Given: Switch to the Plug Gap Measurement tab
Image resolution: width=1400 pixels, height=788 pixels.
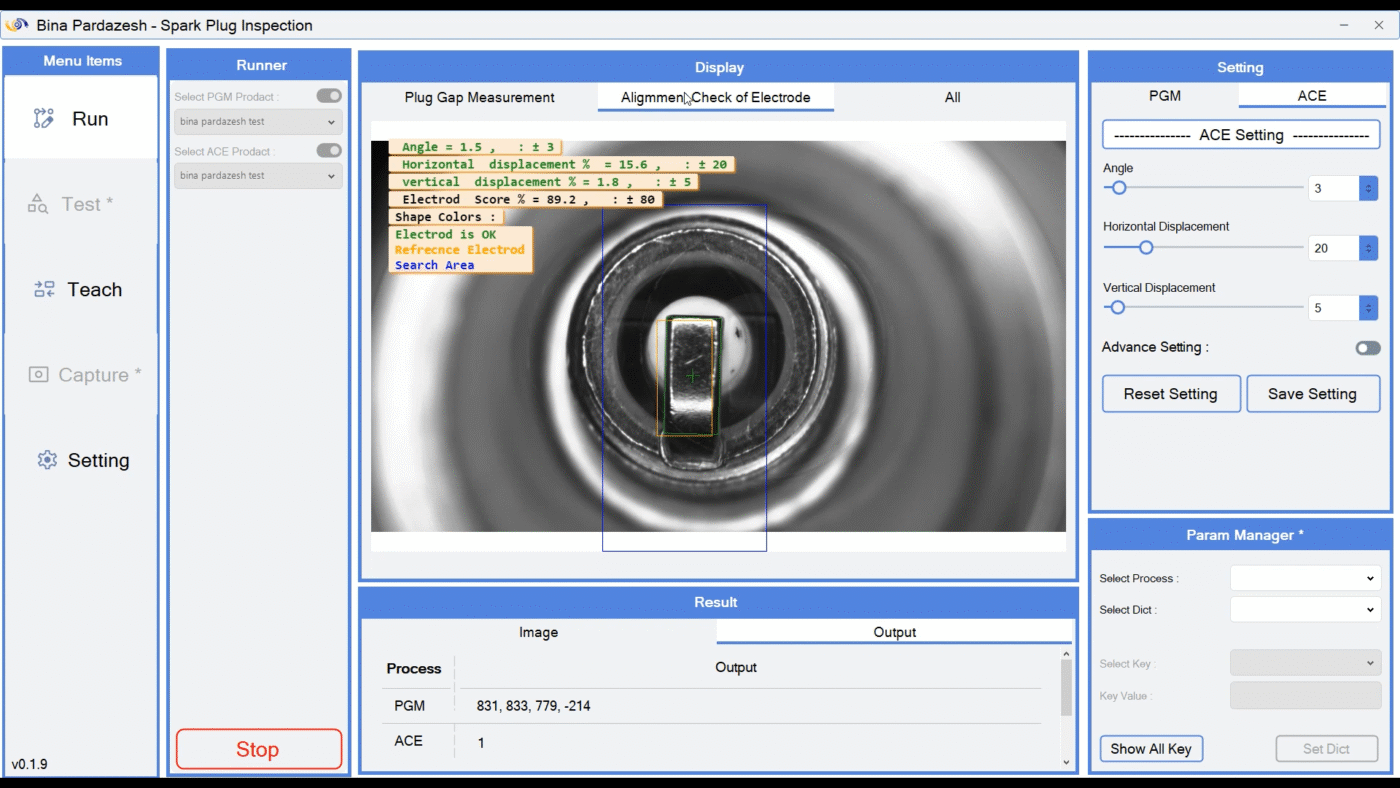Looking at the screenshot, I should click(479, 97).
